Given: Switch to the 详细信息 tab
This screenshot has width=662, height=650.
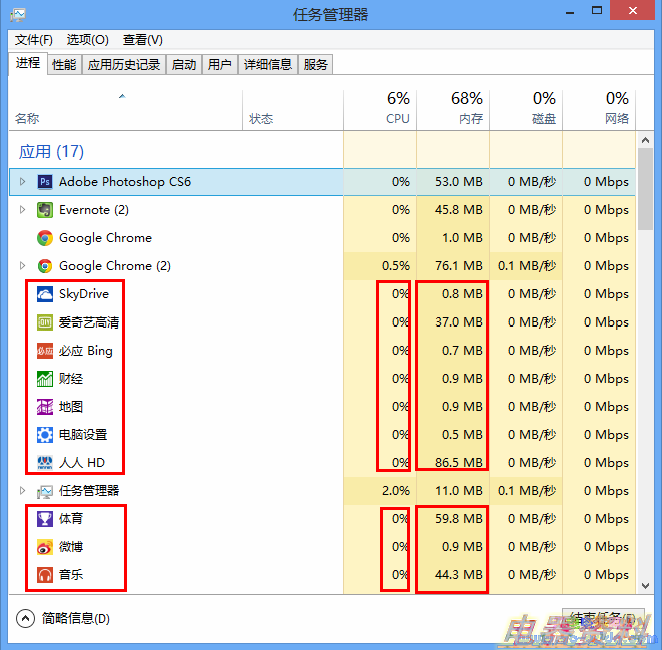Looking at the screenshot, I should tap(268, 65).
